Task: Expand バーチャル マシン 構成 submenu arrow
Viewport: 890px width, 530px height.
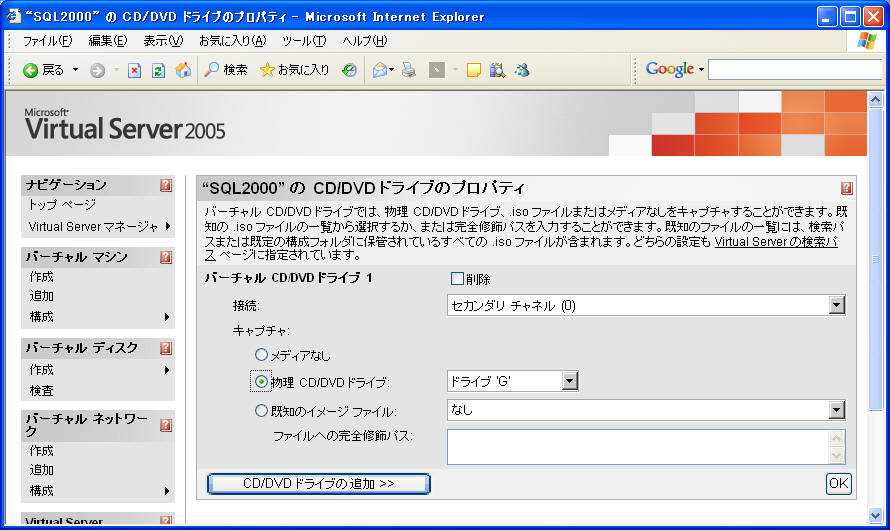Action: click(x=167, y=317)
